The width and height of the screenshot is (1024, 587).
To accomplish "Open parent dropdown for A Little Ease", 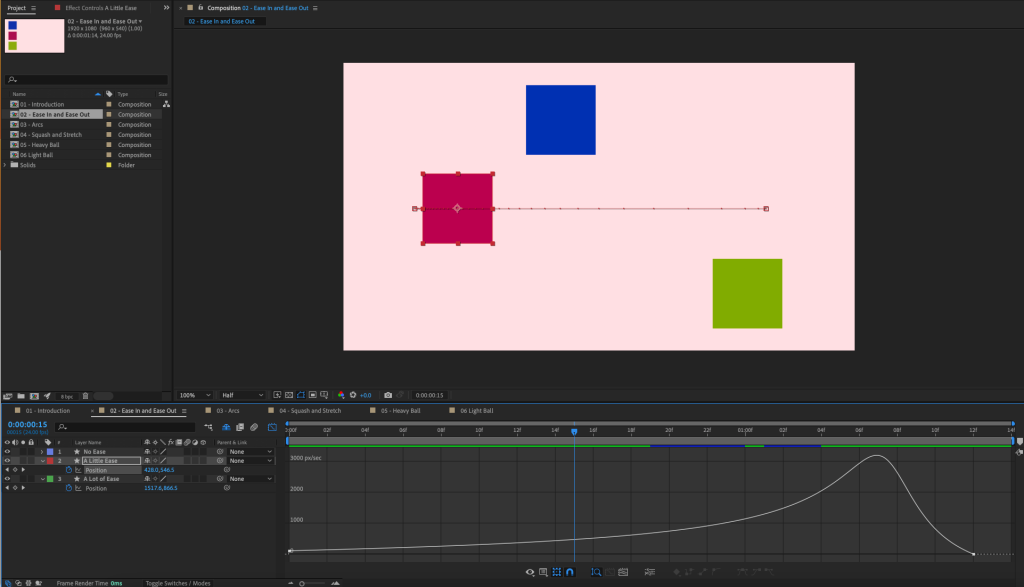I will point(251,461).
